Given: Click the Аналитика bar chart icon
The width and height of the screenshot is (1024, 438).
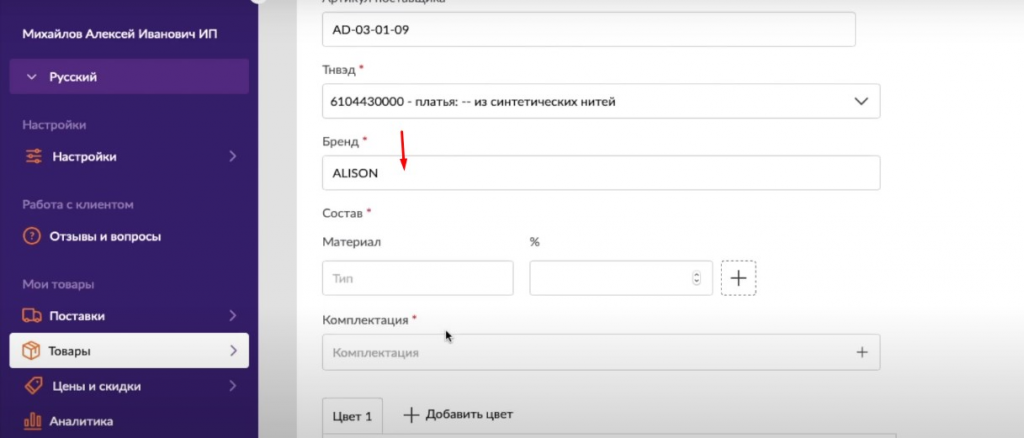Looking at the screenshot, I should pos(32,421).
